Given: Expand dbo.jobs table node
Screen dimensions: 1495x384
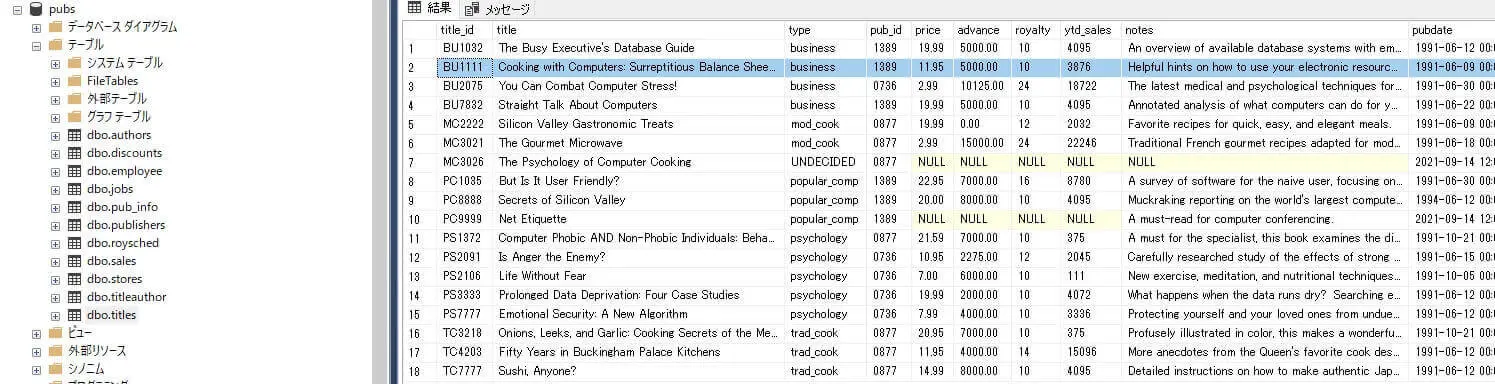Looking at the screenshot, I should pyautogui.click(x=55, y=189).
